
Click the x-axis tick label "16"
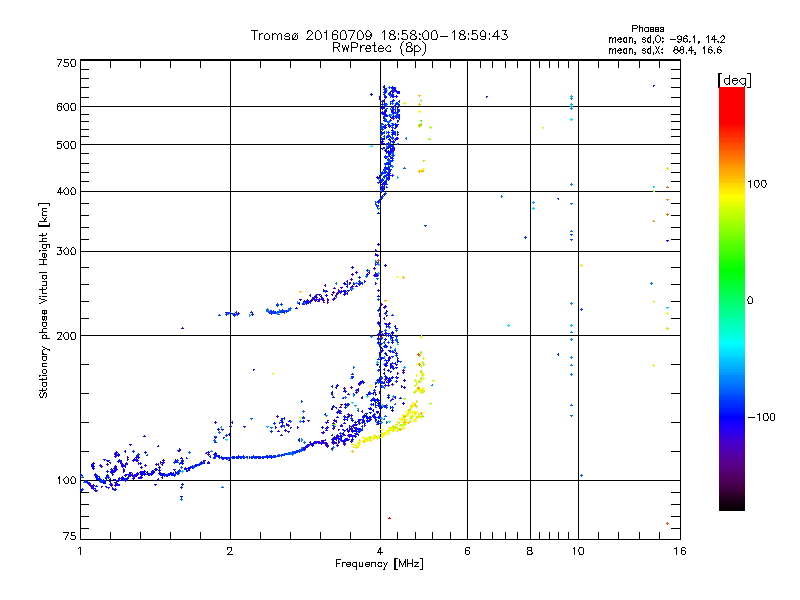point(680,551)
